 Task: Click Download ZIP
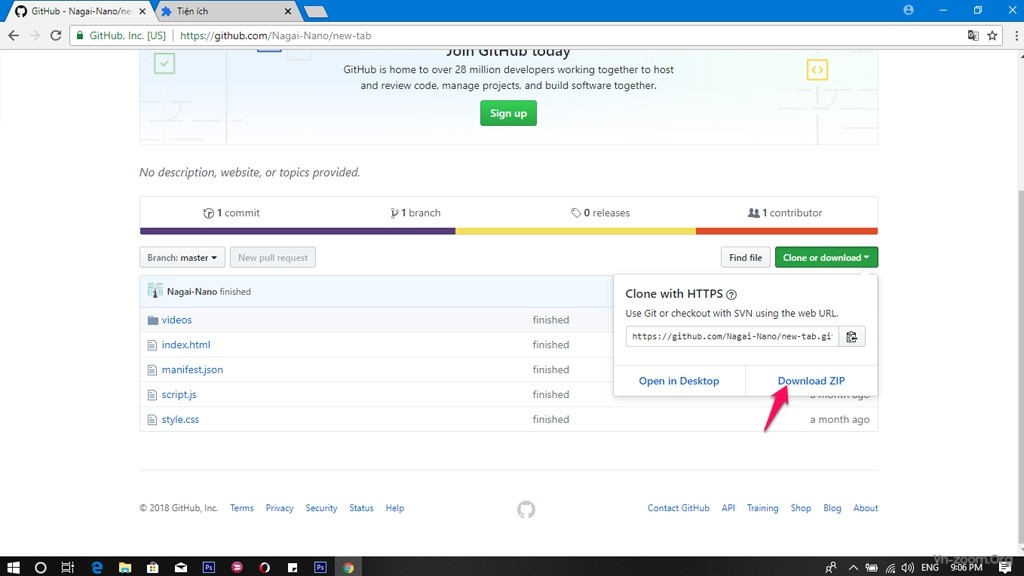point(811,381)
